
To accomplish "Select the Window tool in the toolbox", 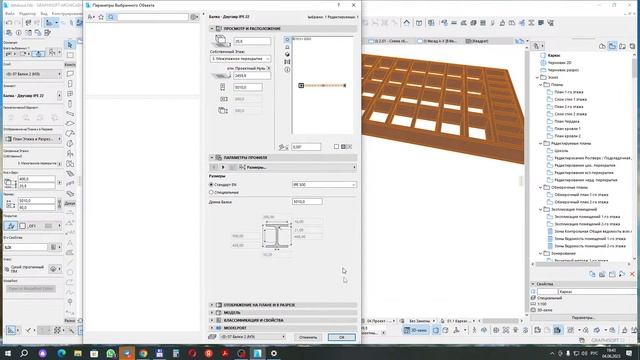I will tap(70, 94).
